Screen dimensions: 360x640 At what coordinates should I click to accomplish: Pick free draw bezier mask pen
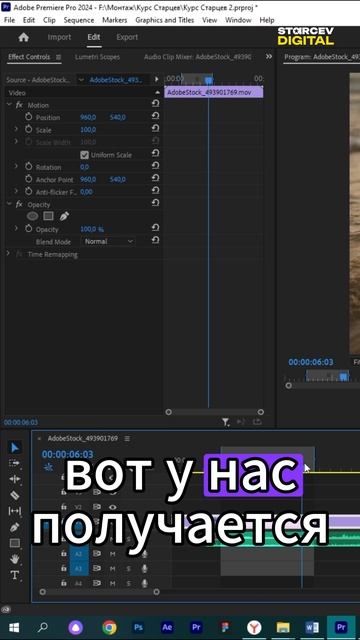(64, 216)
